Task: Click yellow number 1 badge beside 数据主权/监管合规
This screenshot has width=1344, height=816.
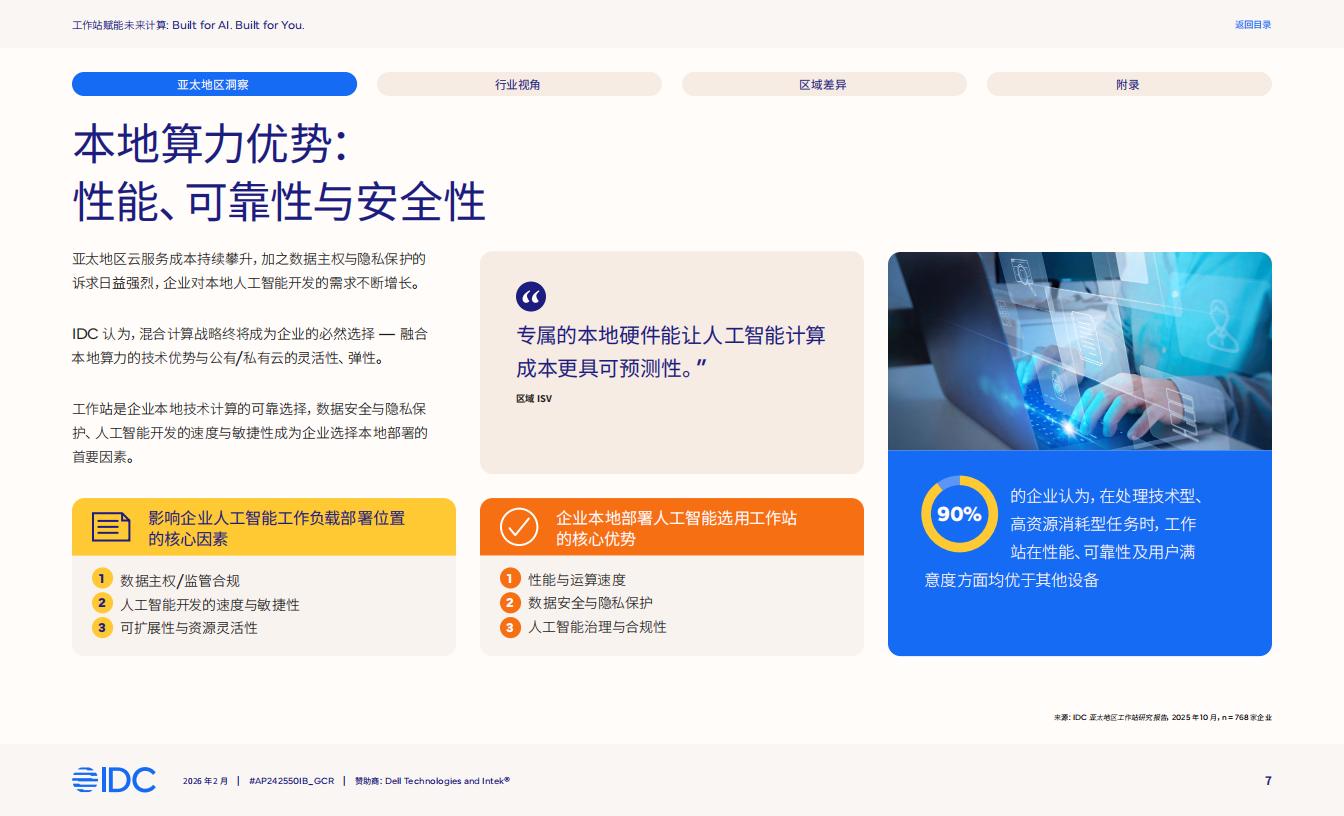Action: click(x=102, y=579)
